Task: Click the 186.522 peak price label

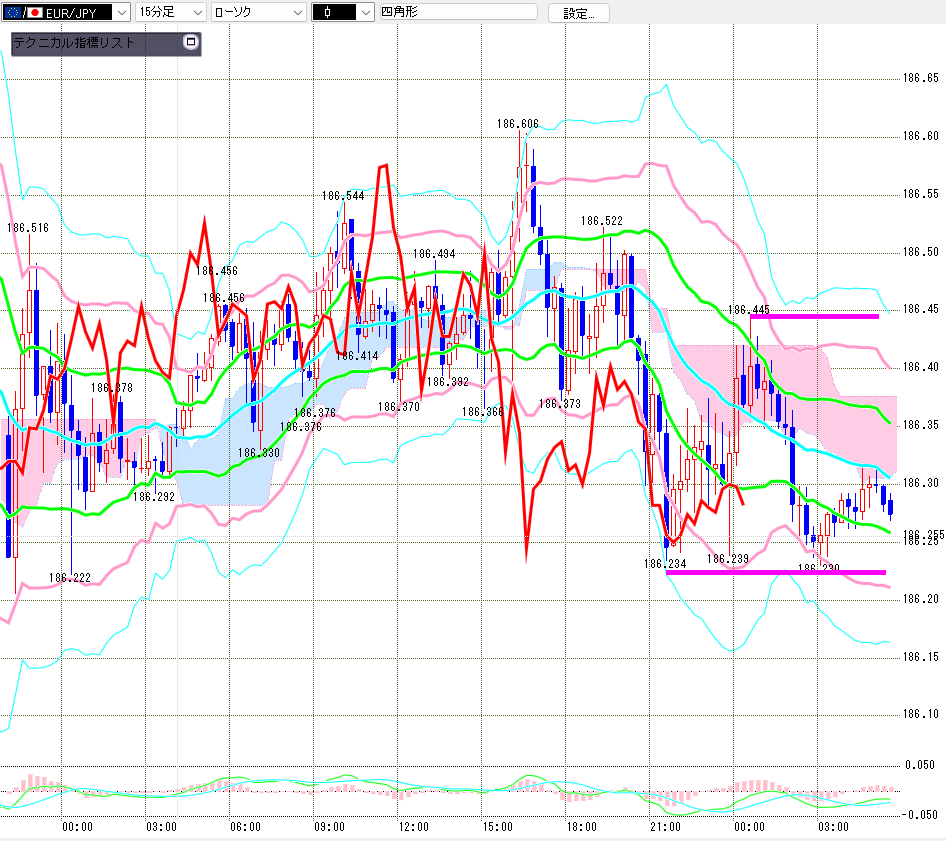Action: 602,221
